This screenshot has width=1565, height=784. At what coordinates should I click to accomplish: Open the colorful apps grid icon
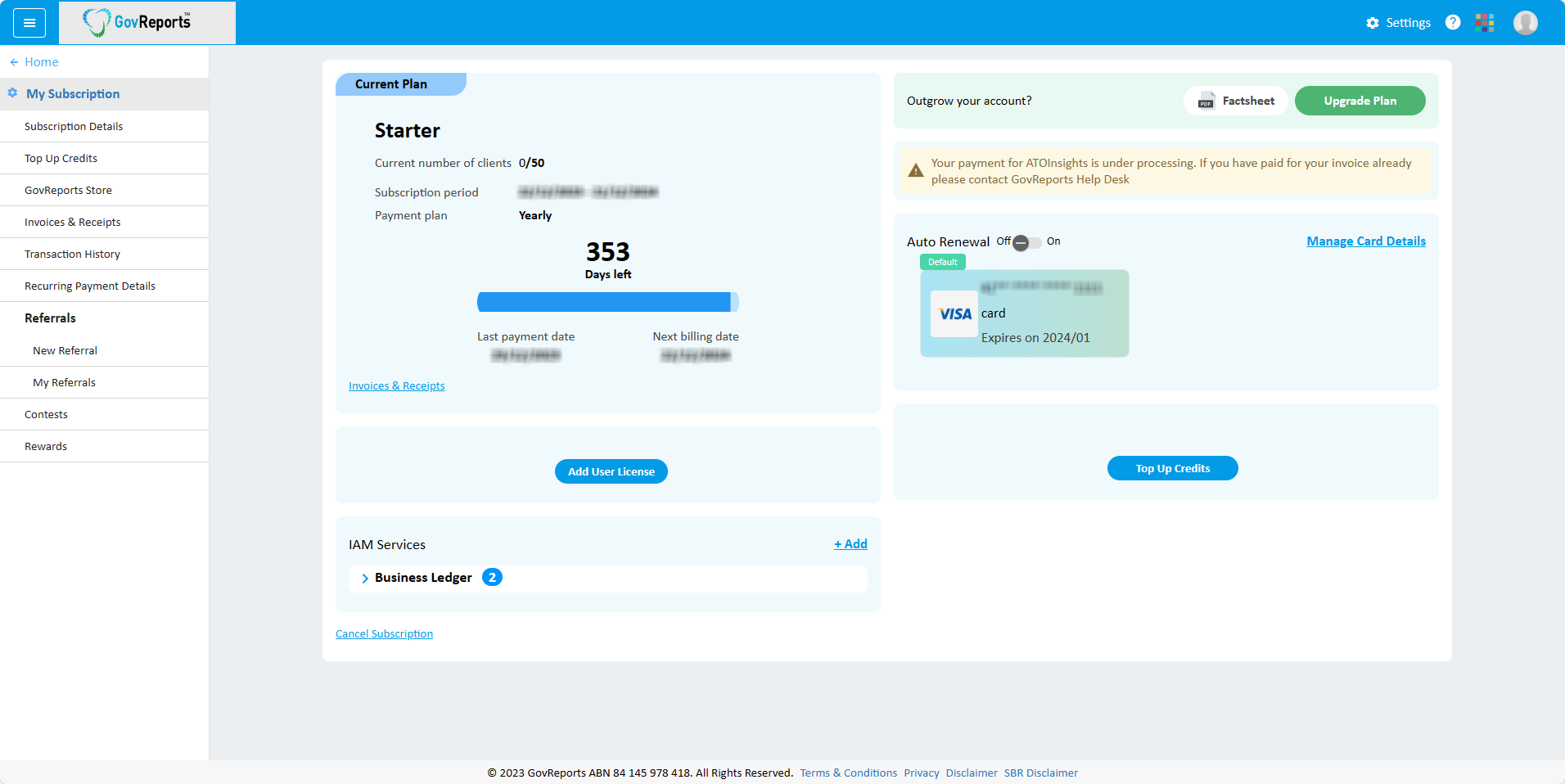pyautogui.click(x=1485, y=23)
